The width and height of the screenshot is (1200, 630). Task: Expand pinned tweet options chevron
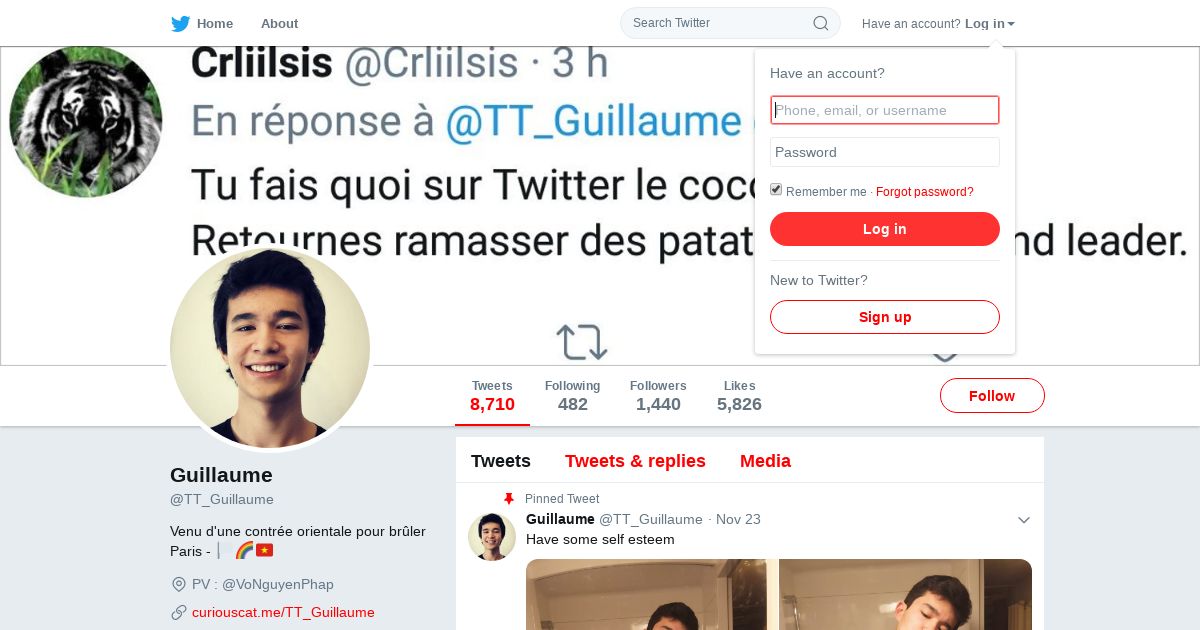pos(1024,520)
